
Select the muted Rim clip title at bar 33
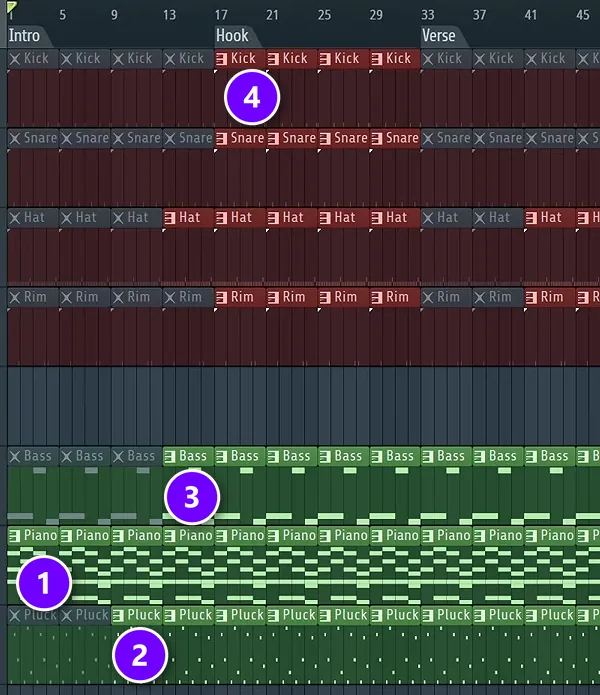pyautogui.click(x=448, y=297)
